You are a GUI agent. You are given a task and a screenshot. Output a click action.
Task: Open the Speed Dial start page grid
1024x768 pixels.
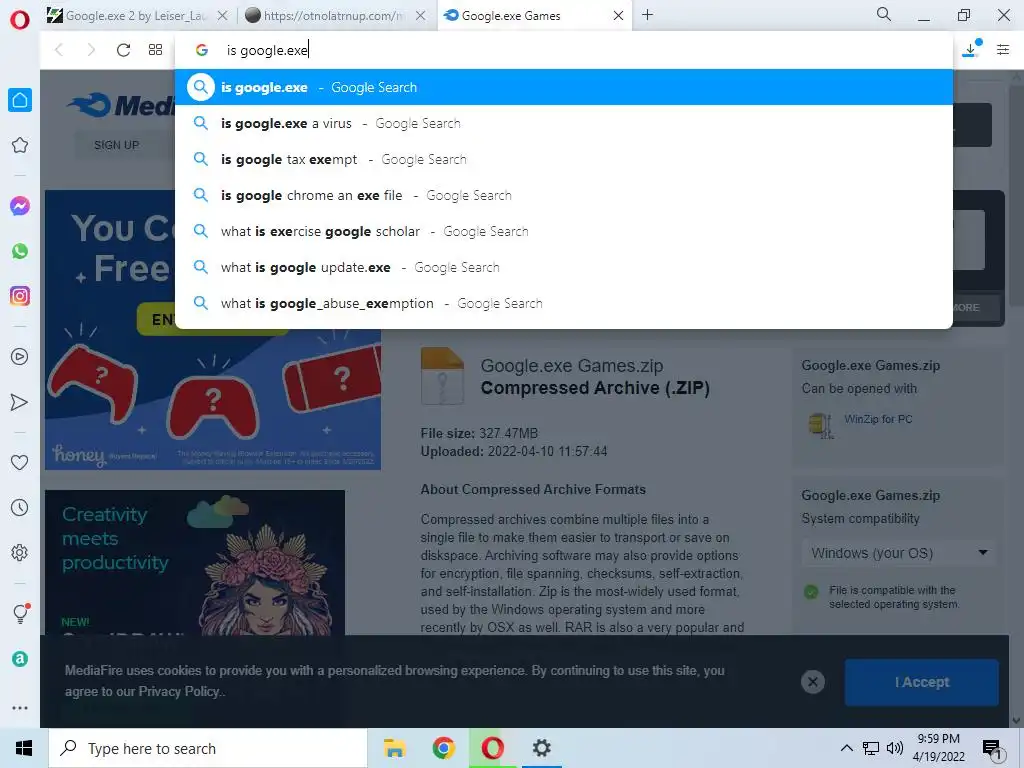point(155,50)
